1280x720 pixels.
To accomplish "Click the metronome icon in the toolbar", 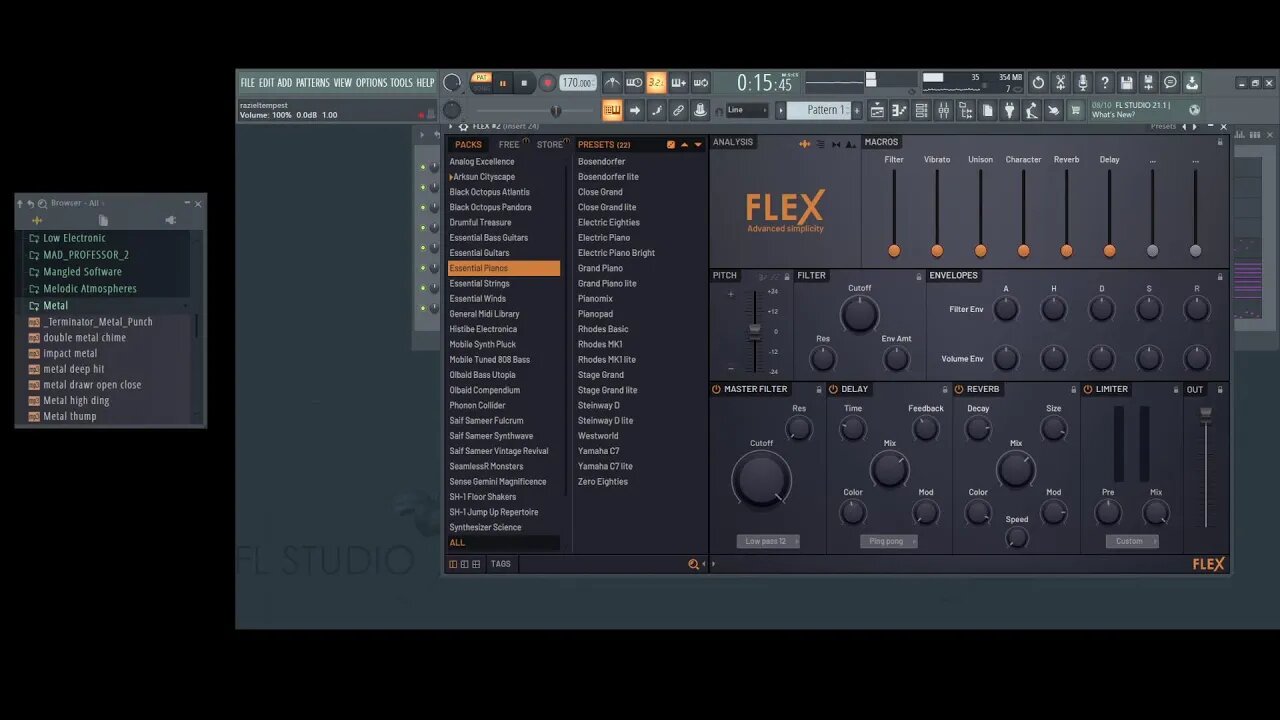I will 612,83.
